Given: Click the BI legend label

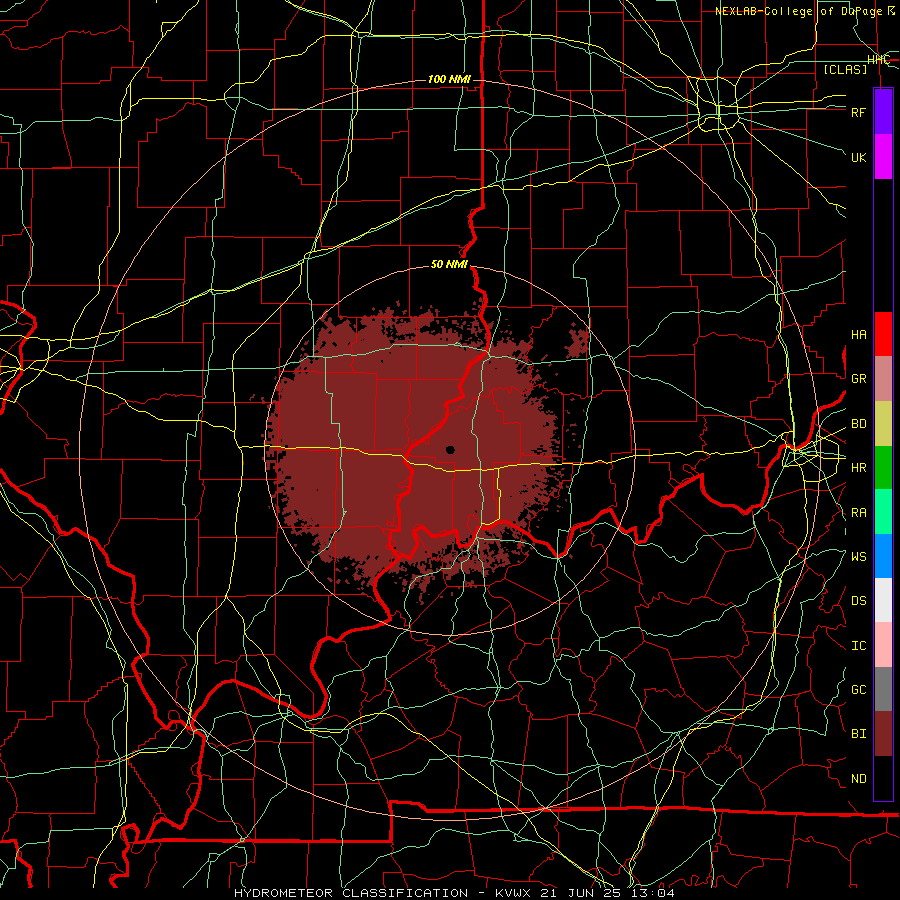Looking at the screenshot, I should tap(858, 734).
